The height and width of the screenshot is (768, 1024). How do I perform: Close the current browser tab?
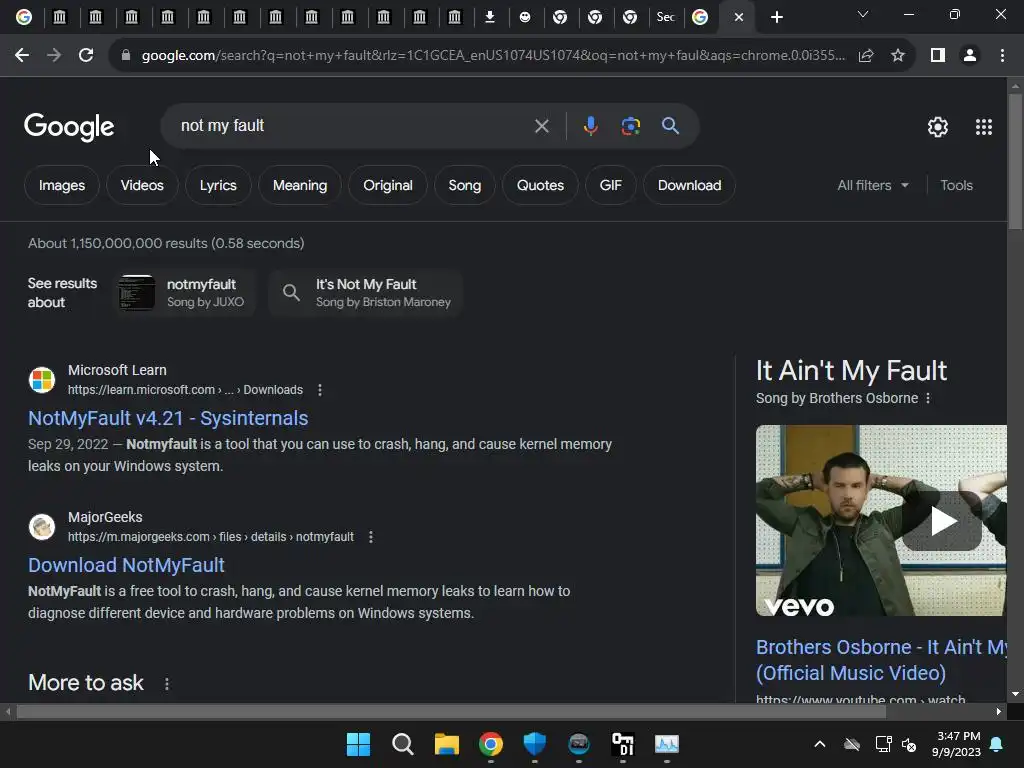click(x=739, y=18)
